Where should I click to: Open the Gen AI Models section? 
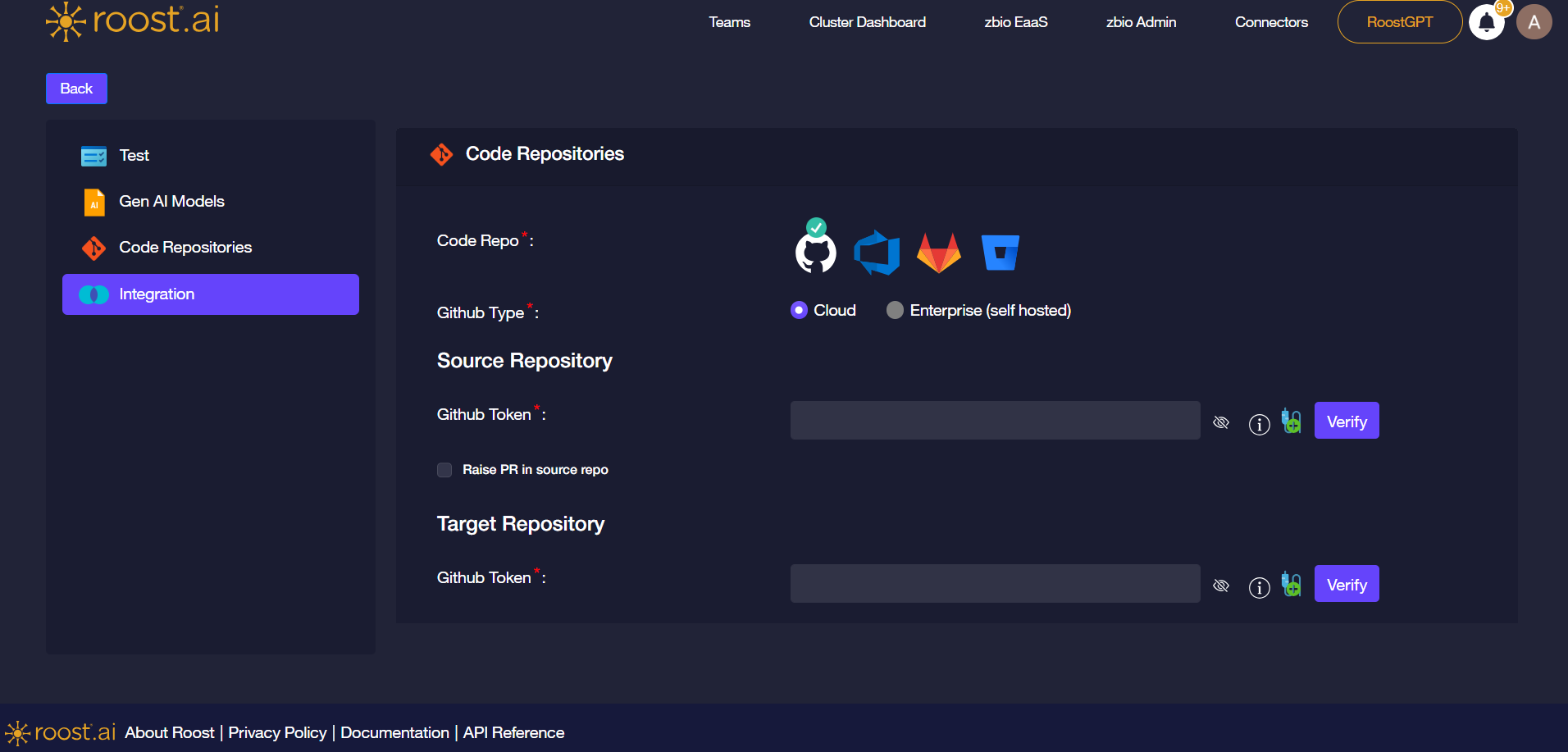(x=171, y=202)
